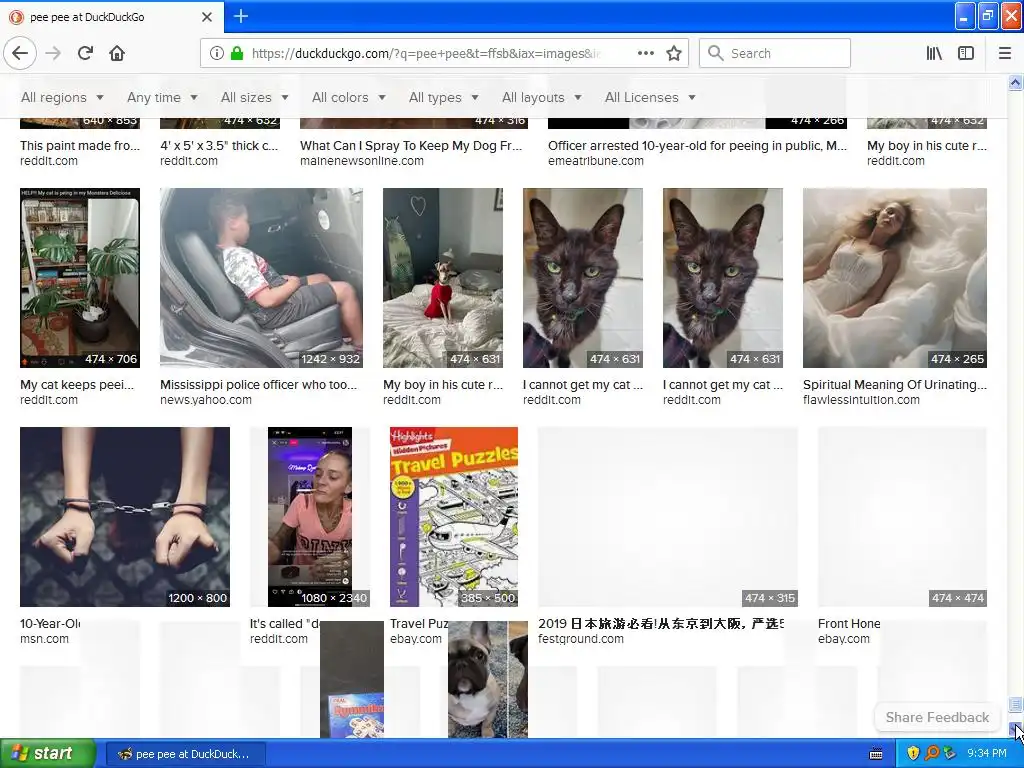Open page actions three-dot menu
1024x768 pixels.
[646, 53]
